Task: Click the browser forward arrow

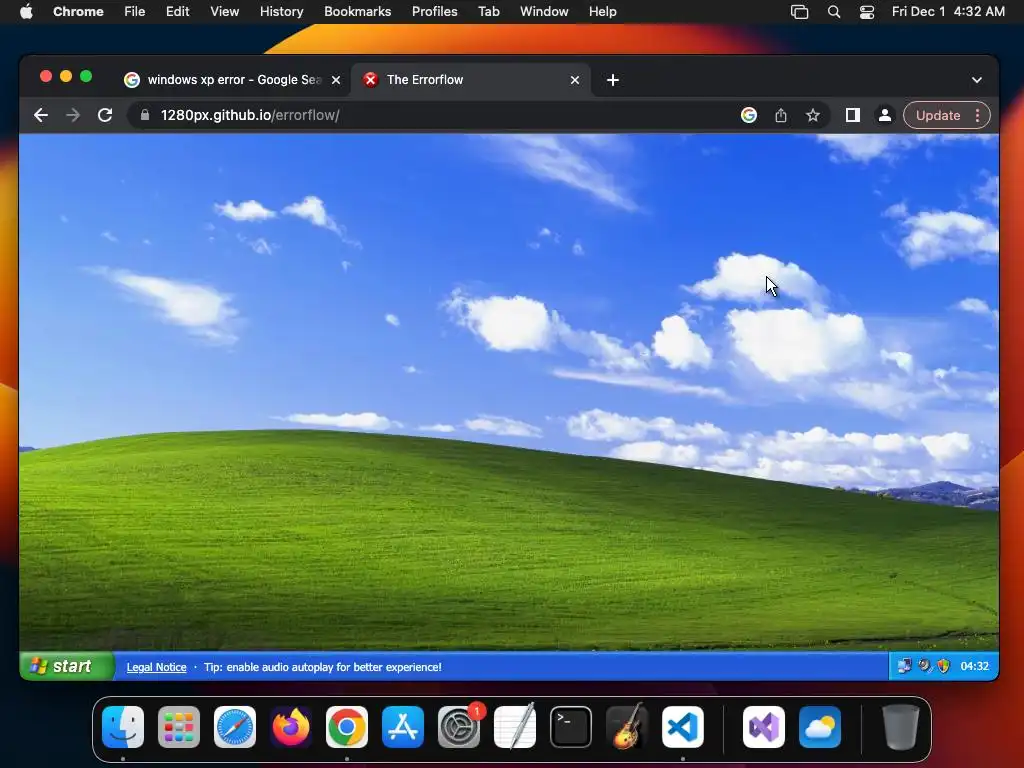Action: tap(73, 115)
